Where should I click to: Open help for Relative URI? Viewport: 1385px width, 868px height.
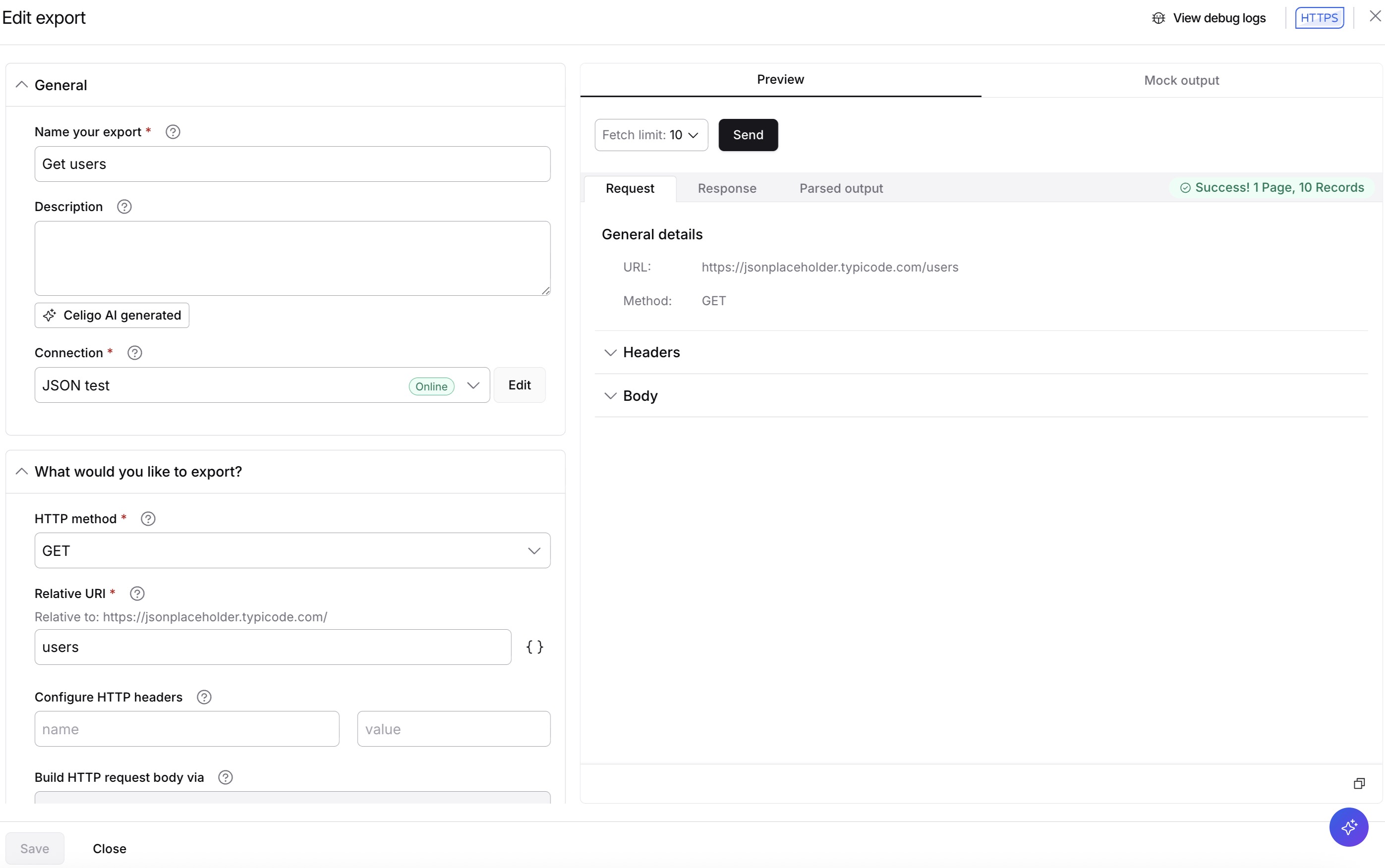137,594
